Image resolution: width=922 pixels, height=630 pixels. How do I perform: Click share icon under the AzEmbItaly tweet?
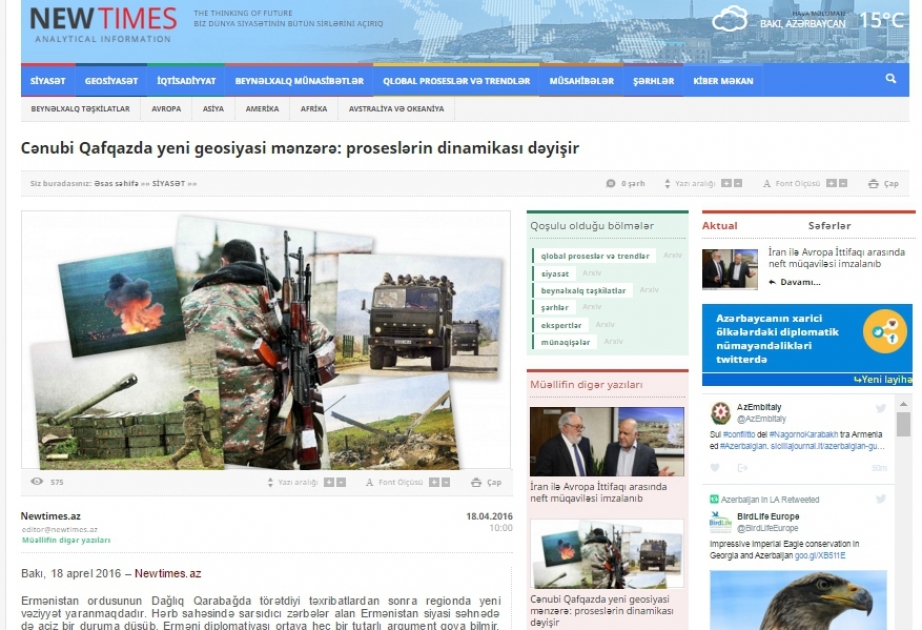click(x=742, y=468)
